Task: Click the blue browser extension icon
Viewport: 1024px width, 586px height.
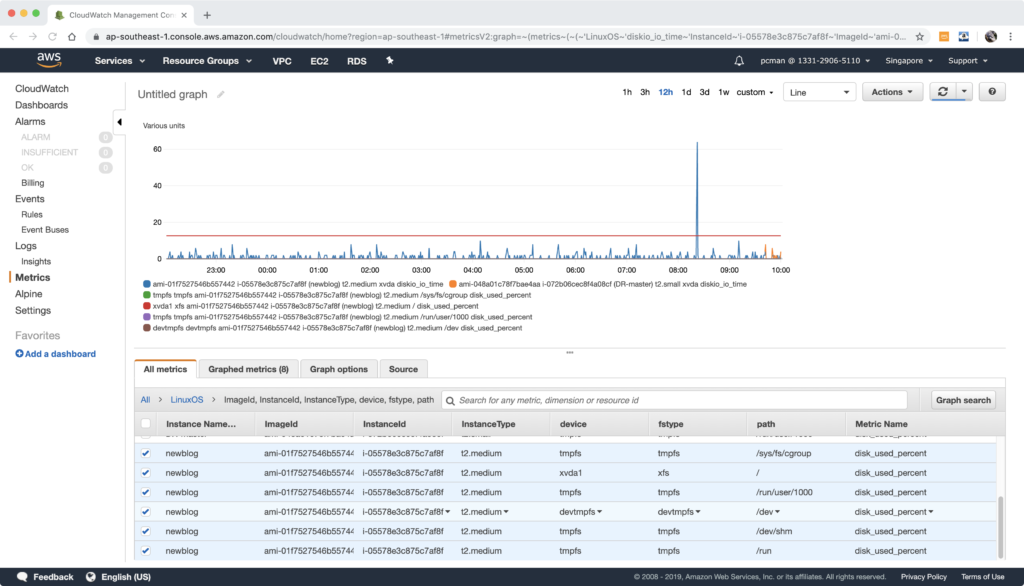Action: (x=964, y=37)
